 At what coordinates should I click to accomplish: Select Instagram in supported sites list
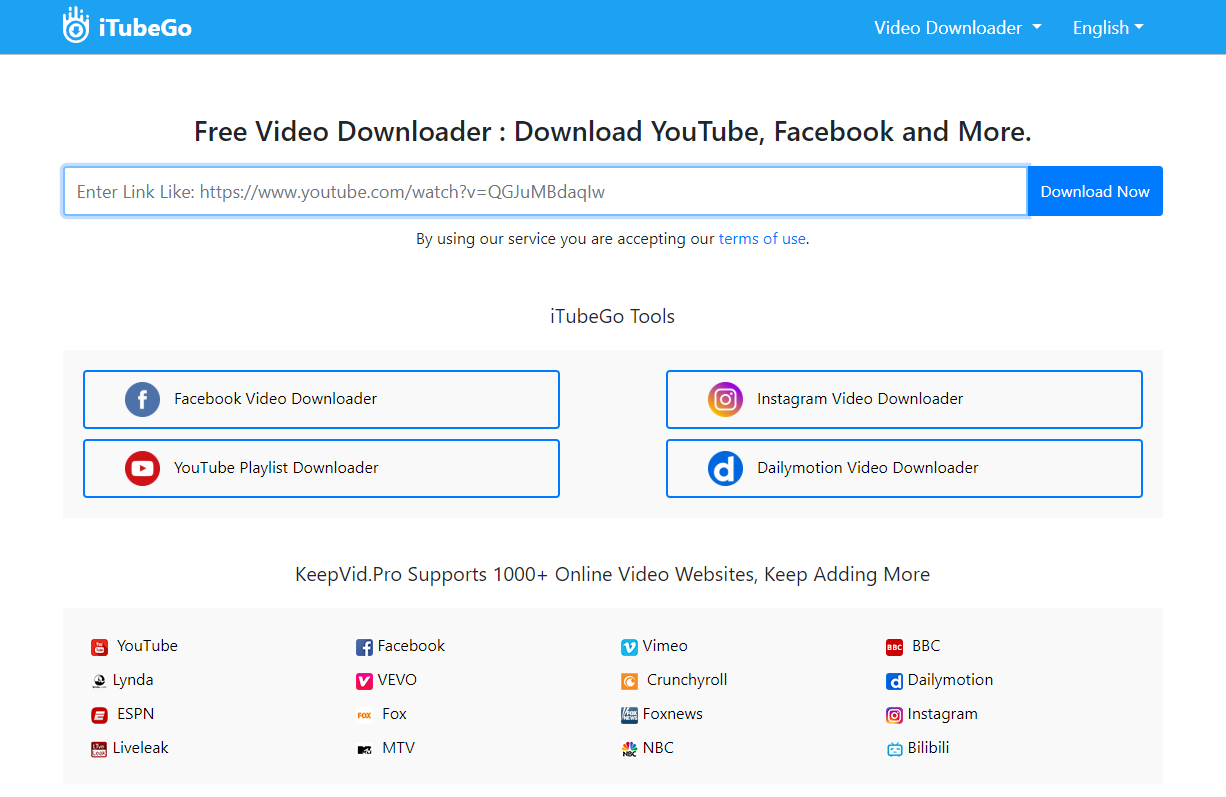943,714
